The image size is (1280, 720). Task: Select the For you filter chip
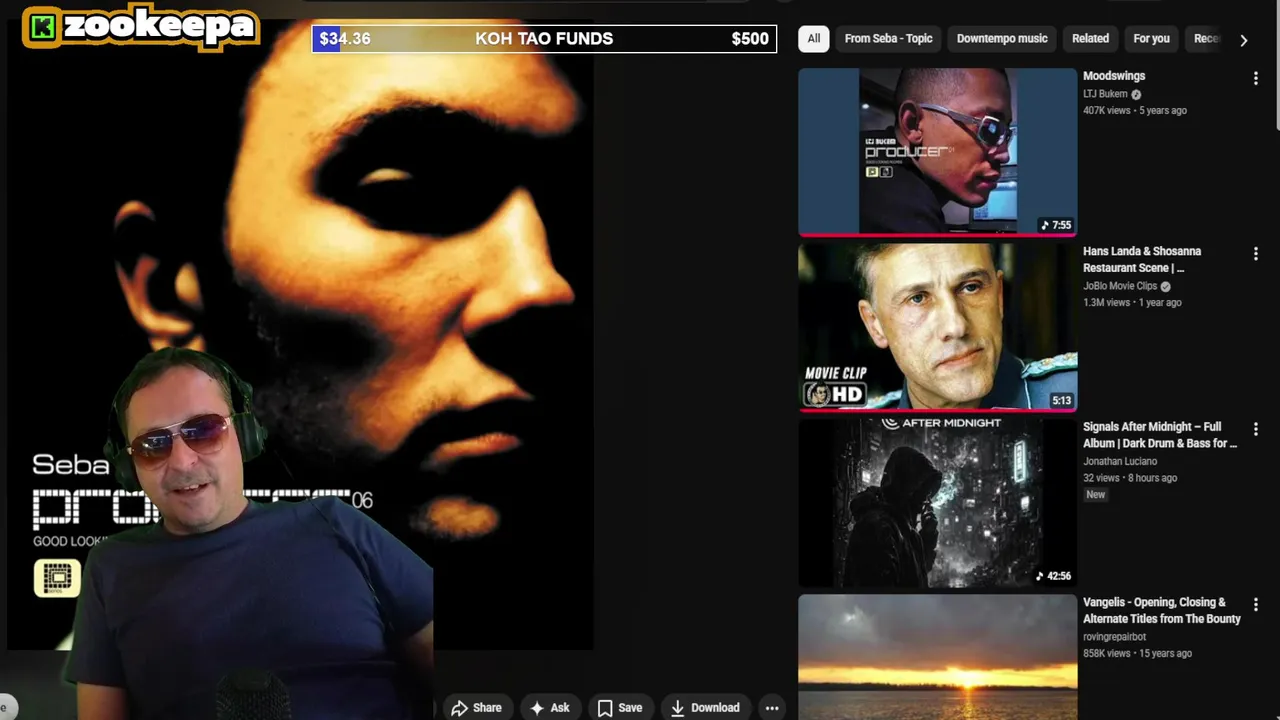click(x=1151, y=39)
